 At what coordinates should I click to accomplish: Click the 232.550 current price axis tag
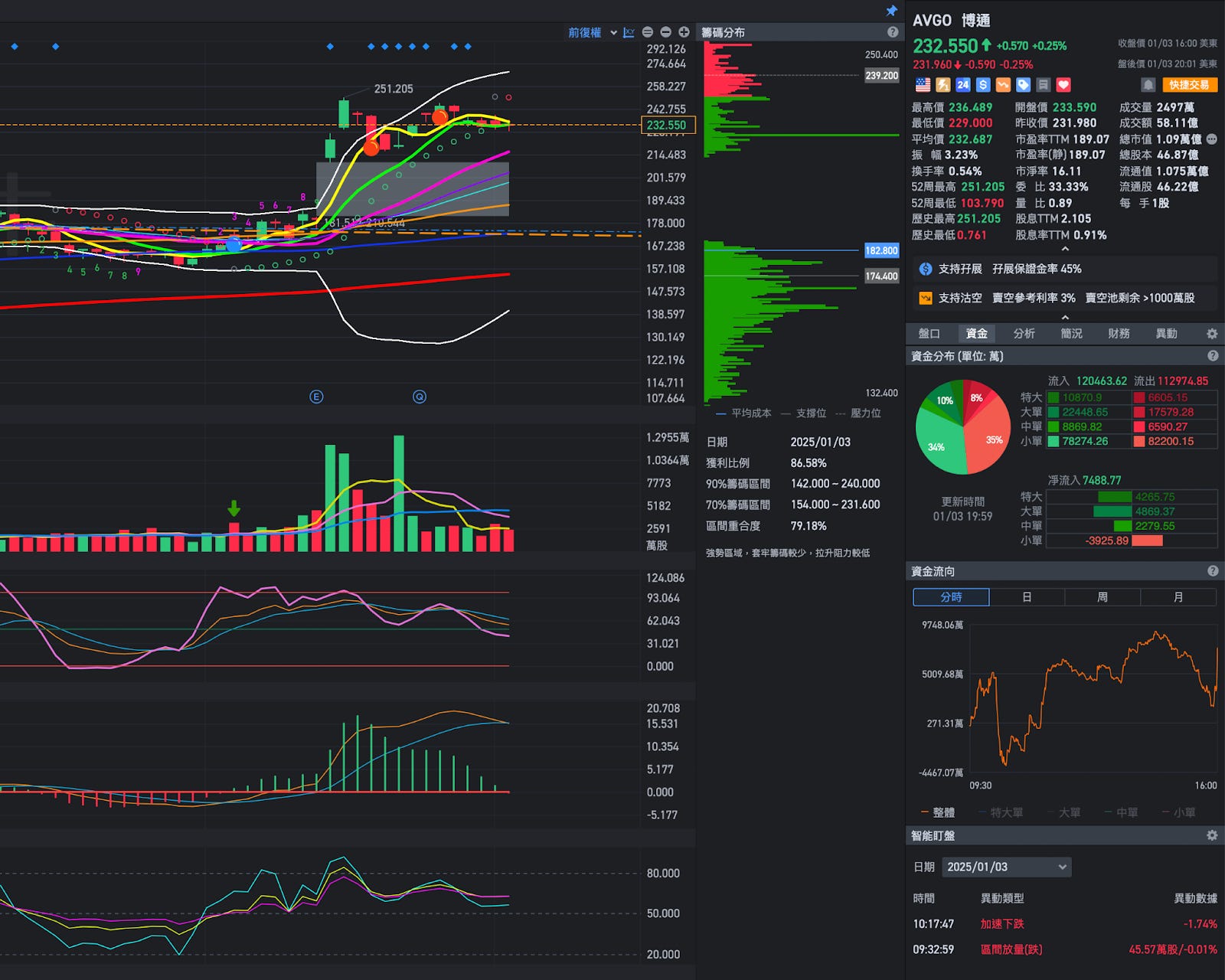(668, 125)
